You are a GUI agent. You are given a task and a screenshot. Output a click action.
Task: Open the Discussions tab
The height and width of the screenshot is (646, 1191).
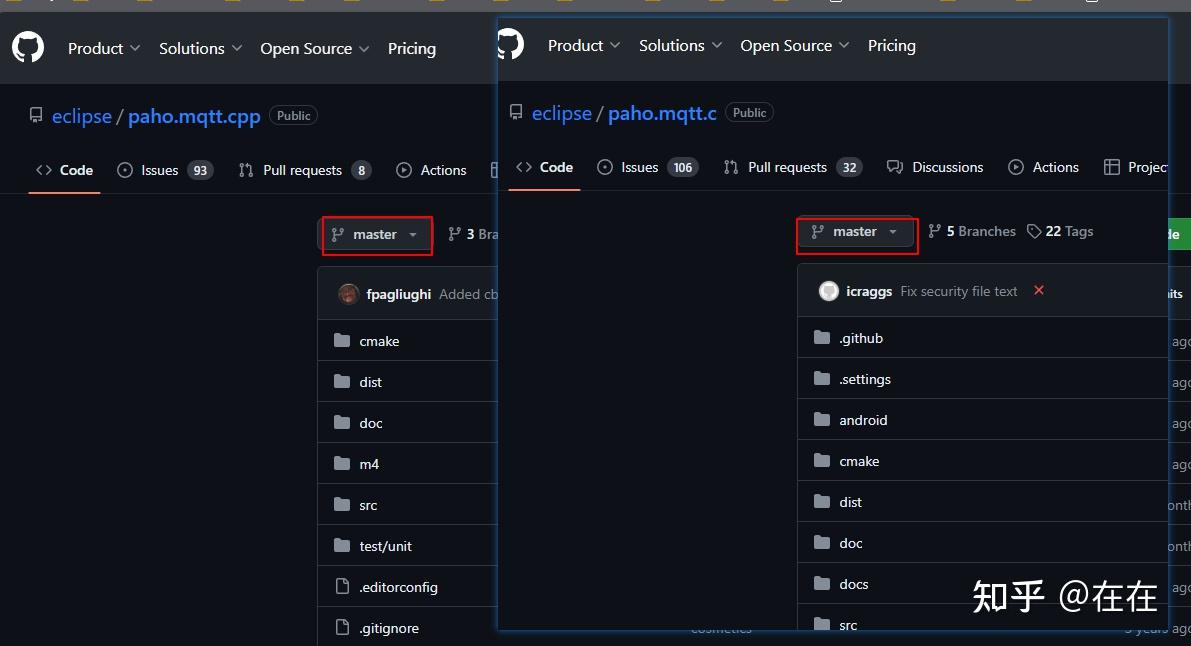935,167
